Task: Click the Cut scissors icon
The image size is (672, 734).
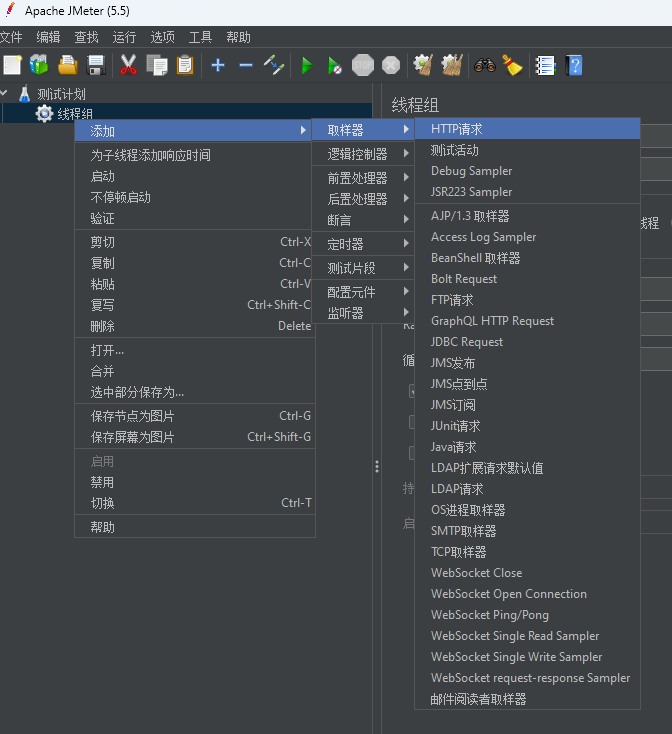Action: 128,65
